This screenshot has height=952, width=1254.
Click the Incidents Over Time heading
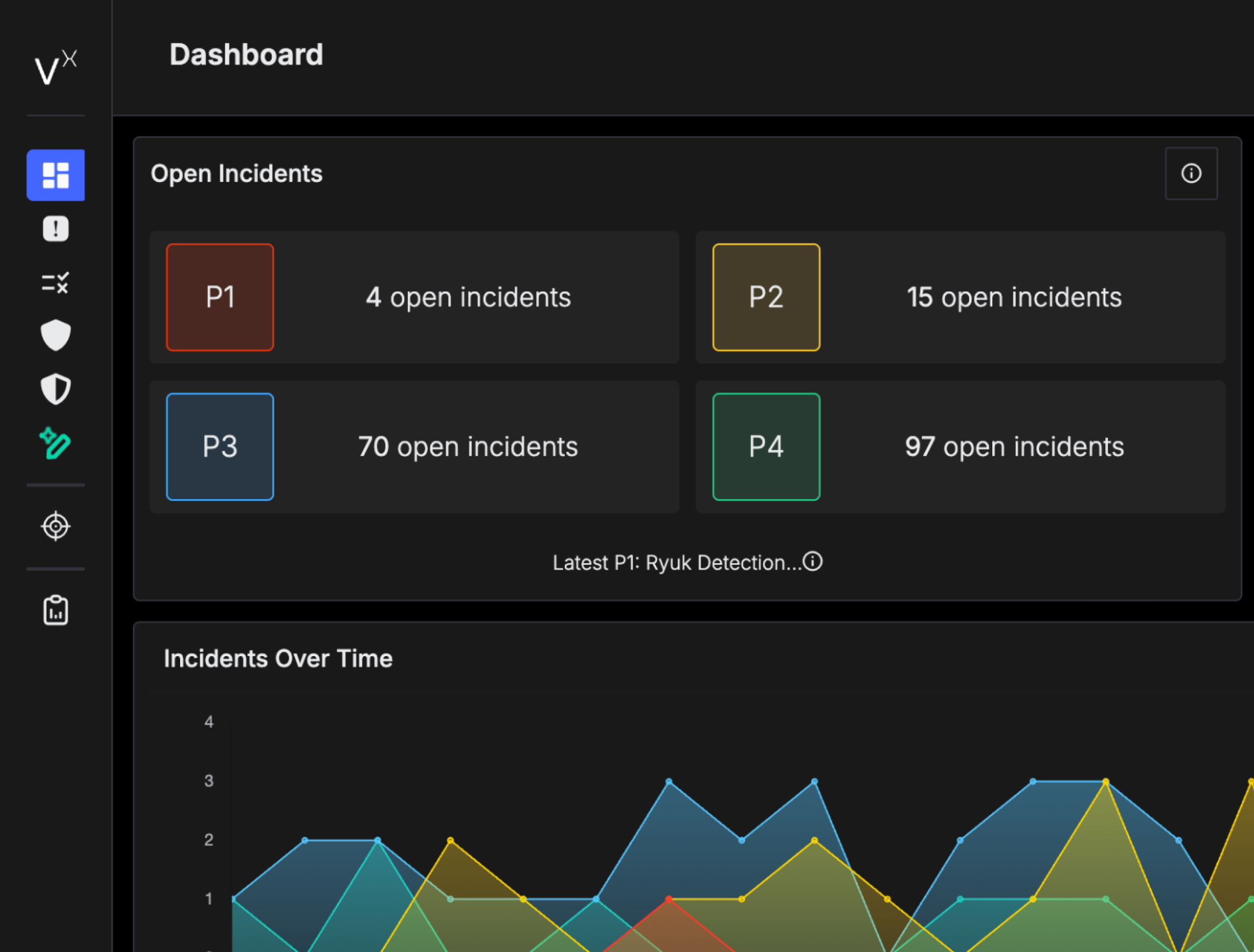pyautogui.click(x=278, y=659)
